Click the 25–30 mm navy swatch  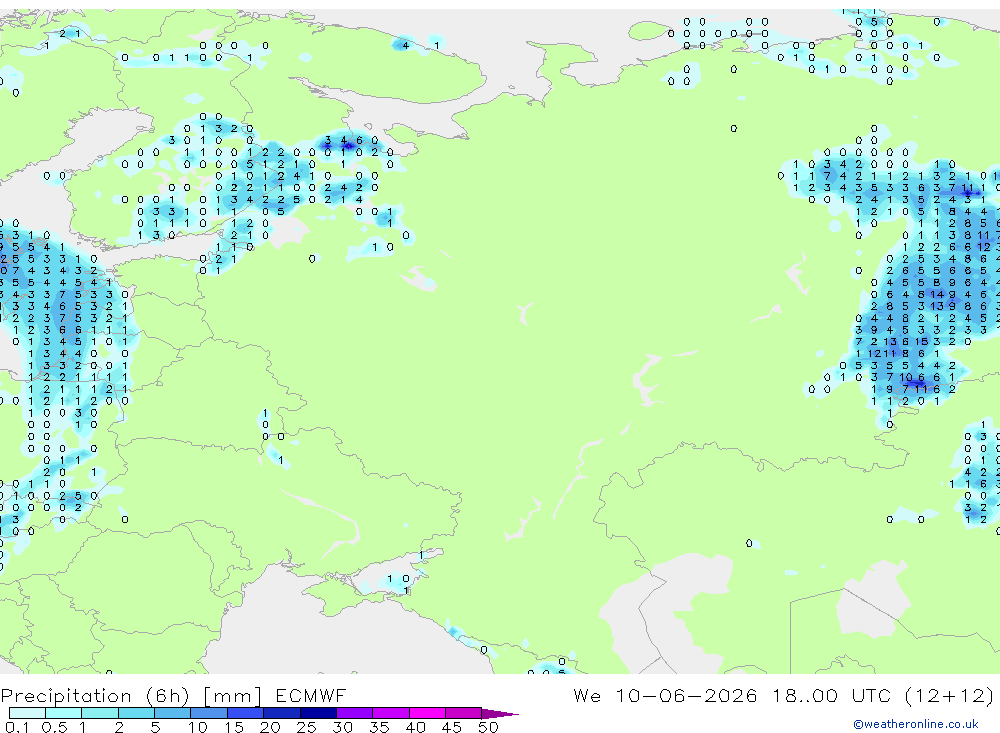(x=318, y=713)
